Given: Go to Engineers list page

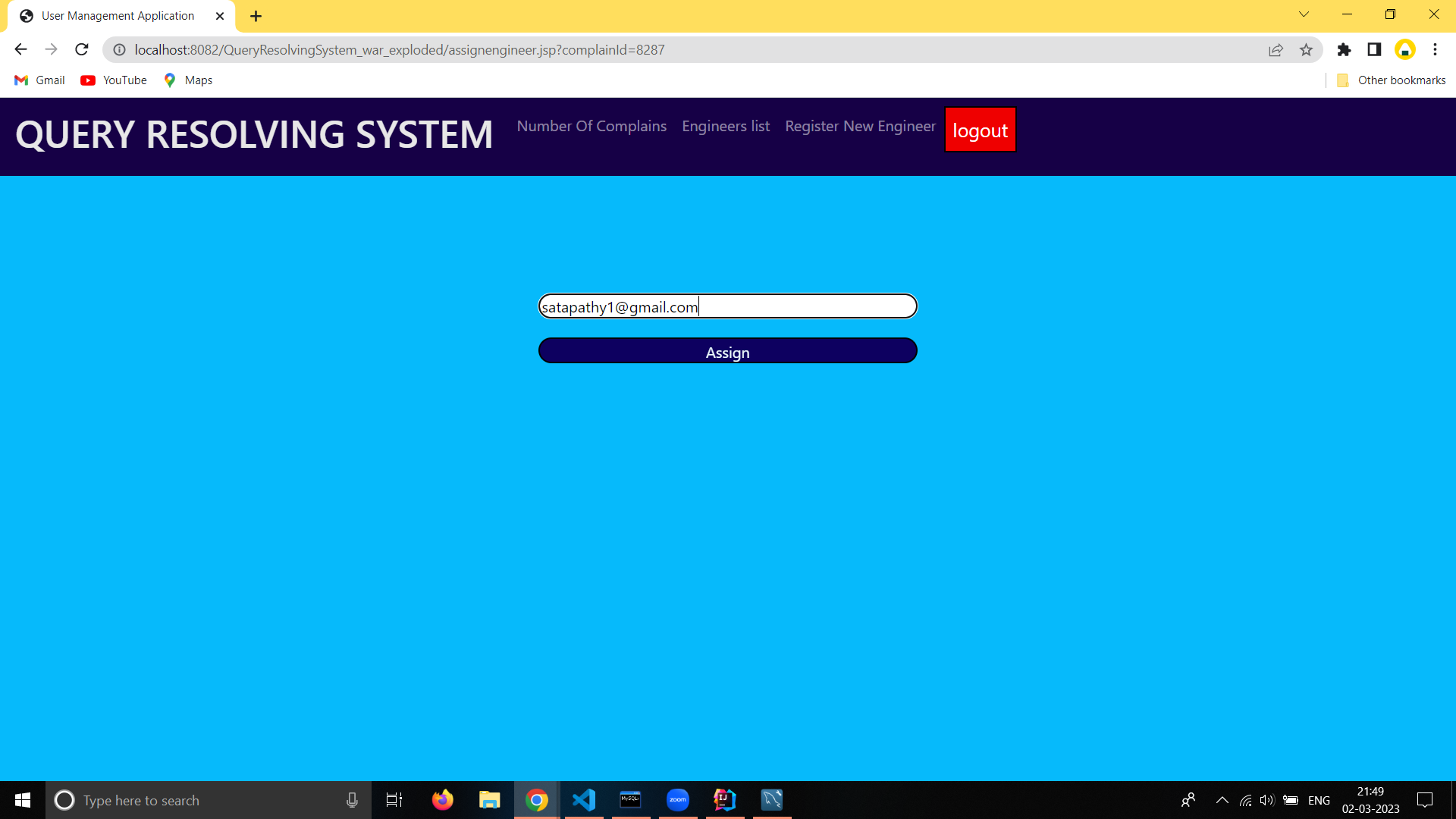Looking at the screenshot, I should [725, 127].
